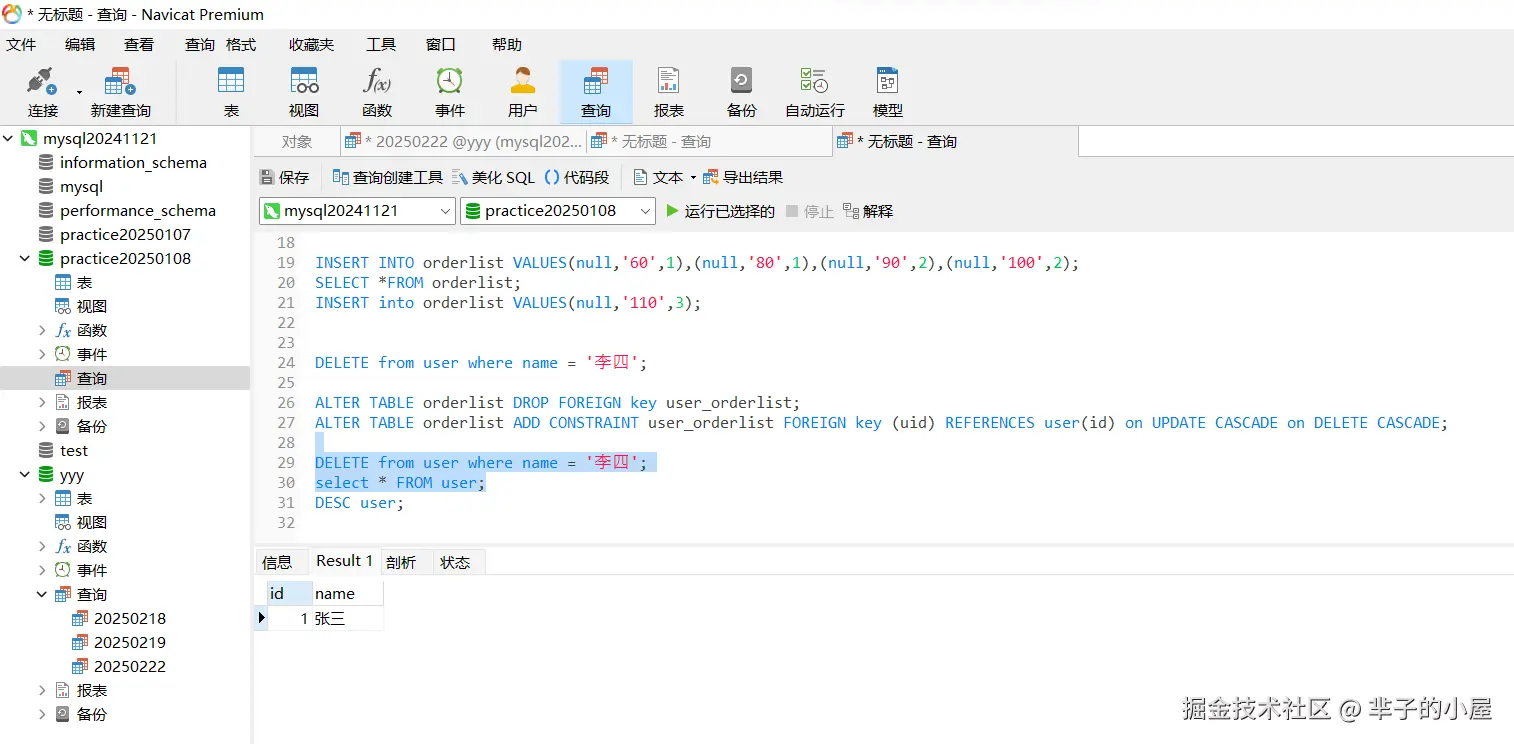Expand 函数 under practice20250108
Image resolution: width=1514 pixels, height=744 pixels.
[42, 331]
